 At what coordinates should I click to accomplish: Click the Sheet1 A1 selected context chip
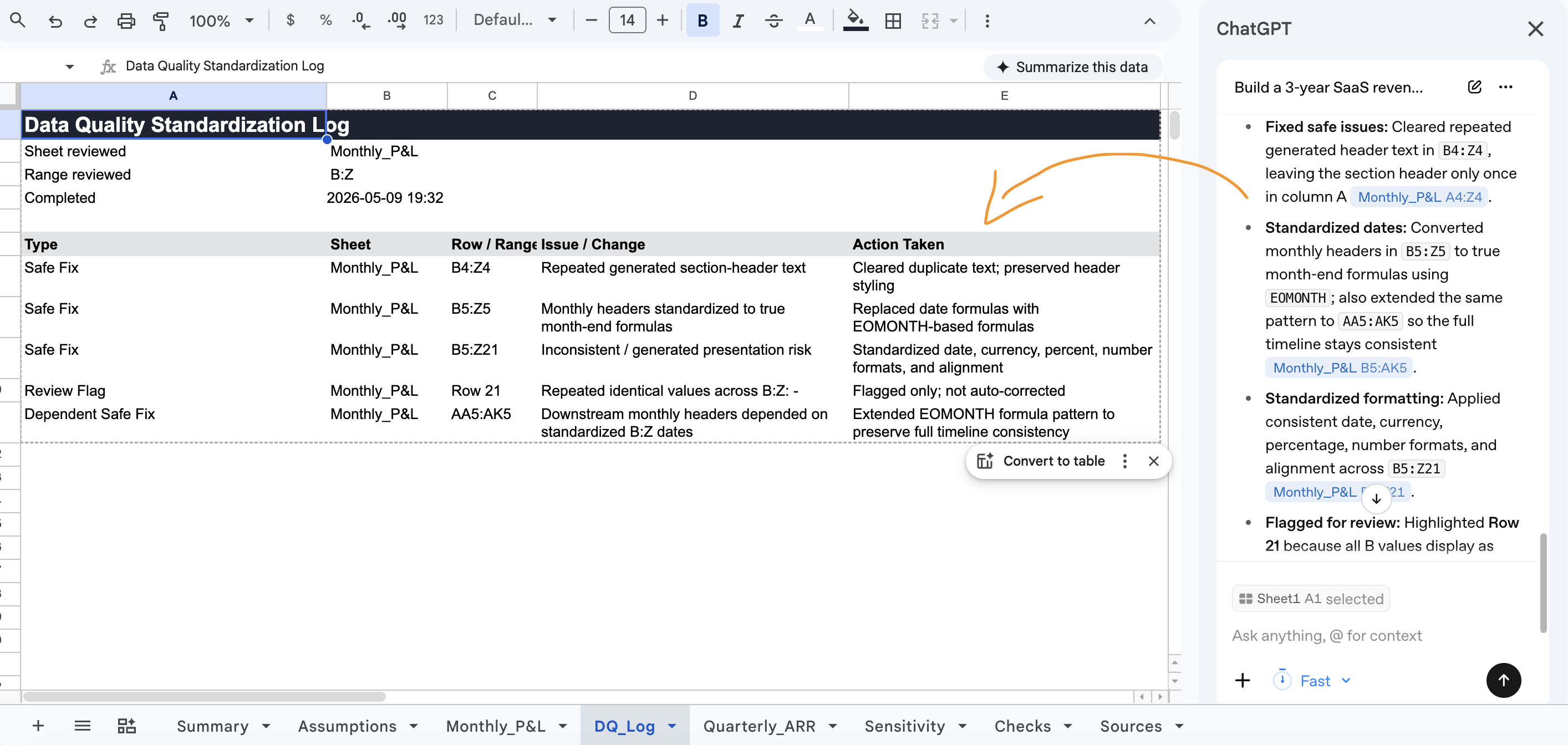coord(1311,598)
